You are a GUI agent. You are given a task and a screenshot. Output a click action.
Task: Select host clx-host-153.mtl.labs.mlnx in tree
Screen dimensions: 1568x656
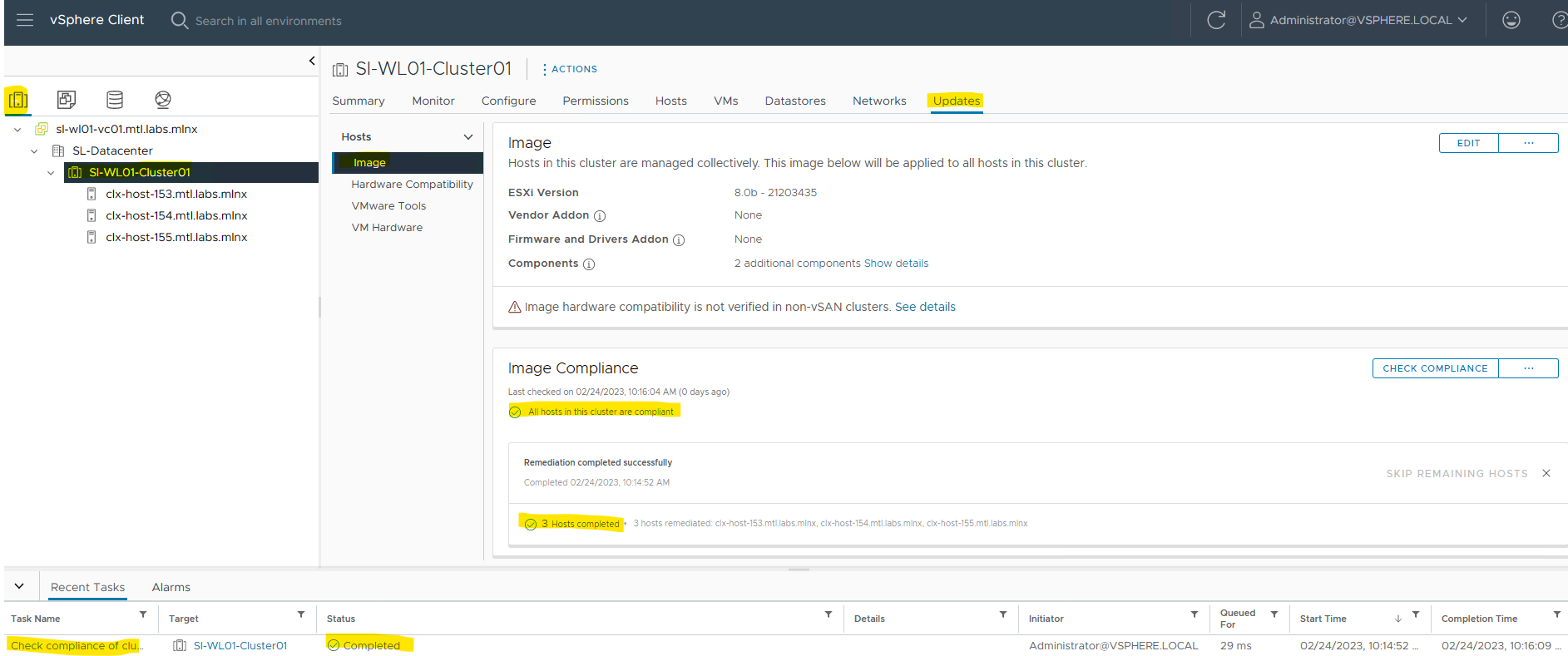coord(176,195)
